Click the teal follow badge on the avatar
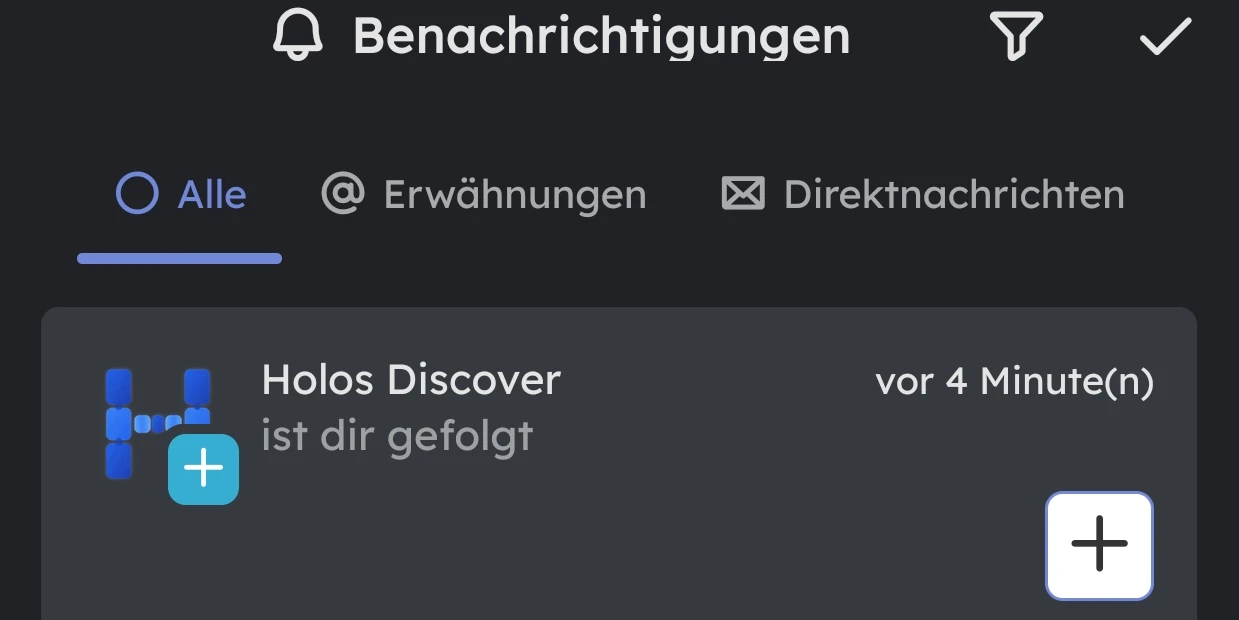Image resolution: width=1239 pixels, height=620 pixels. pos(204,469)
